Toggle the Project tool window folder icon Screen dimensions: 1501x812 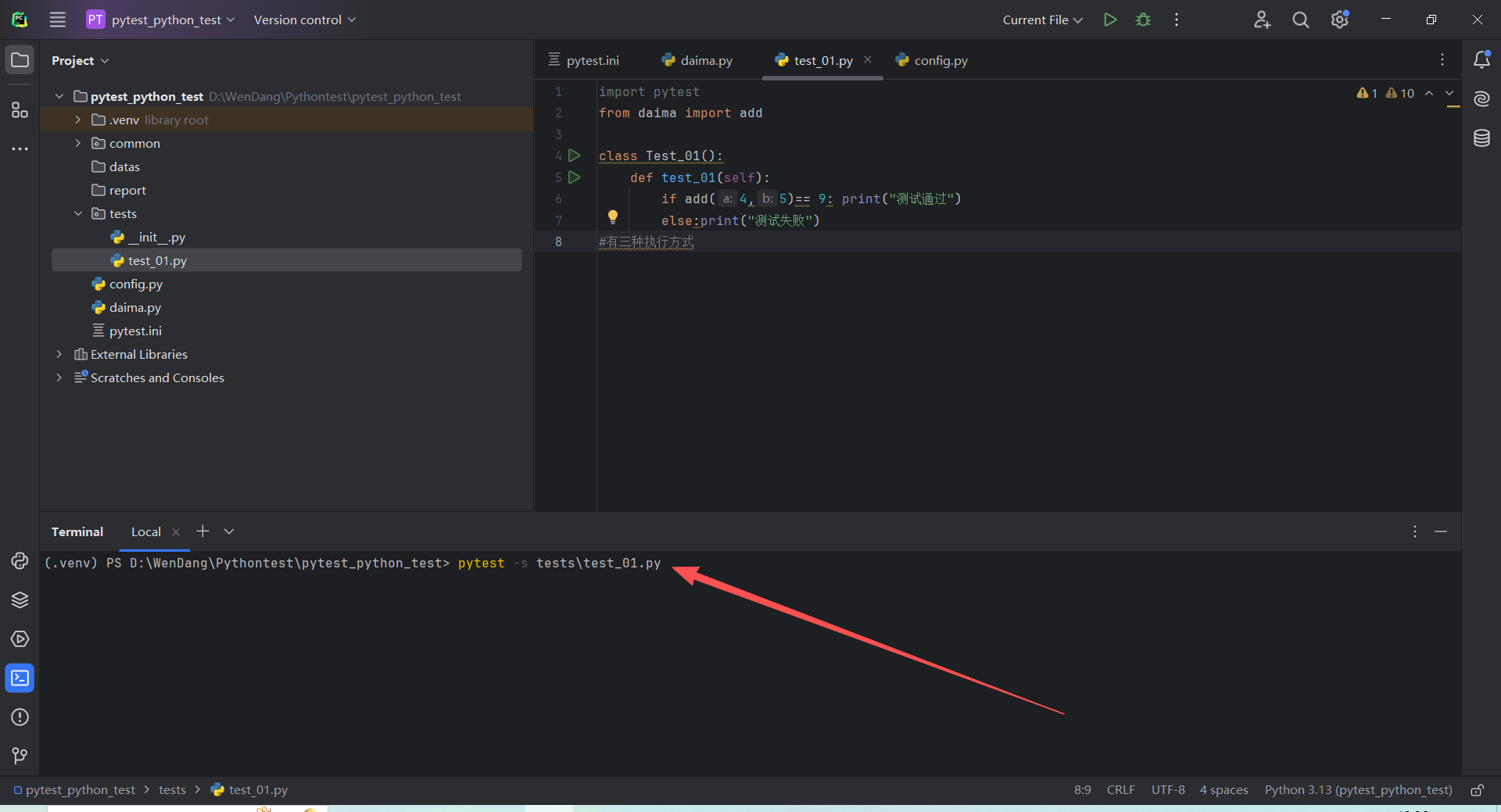pos(20,60)
